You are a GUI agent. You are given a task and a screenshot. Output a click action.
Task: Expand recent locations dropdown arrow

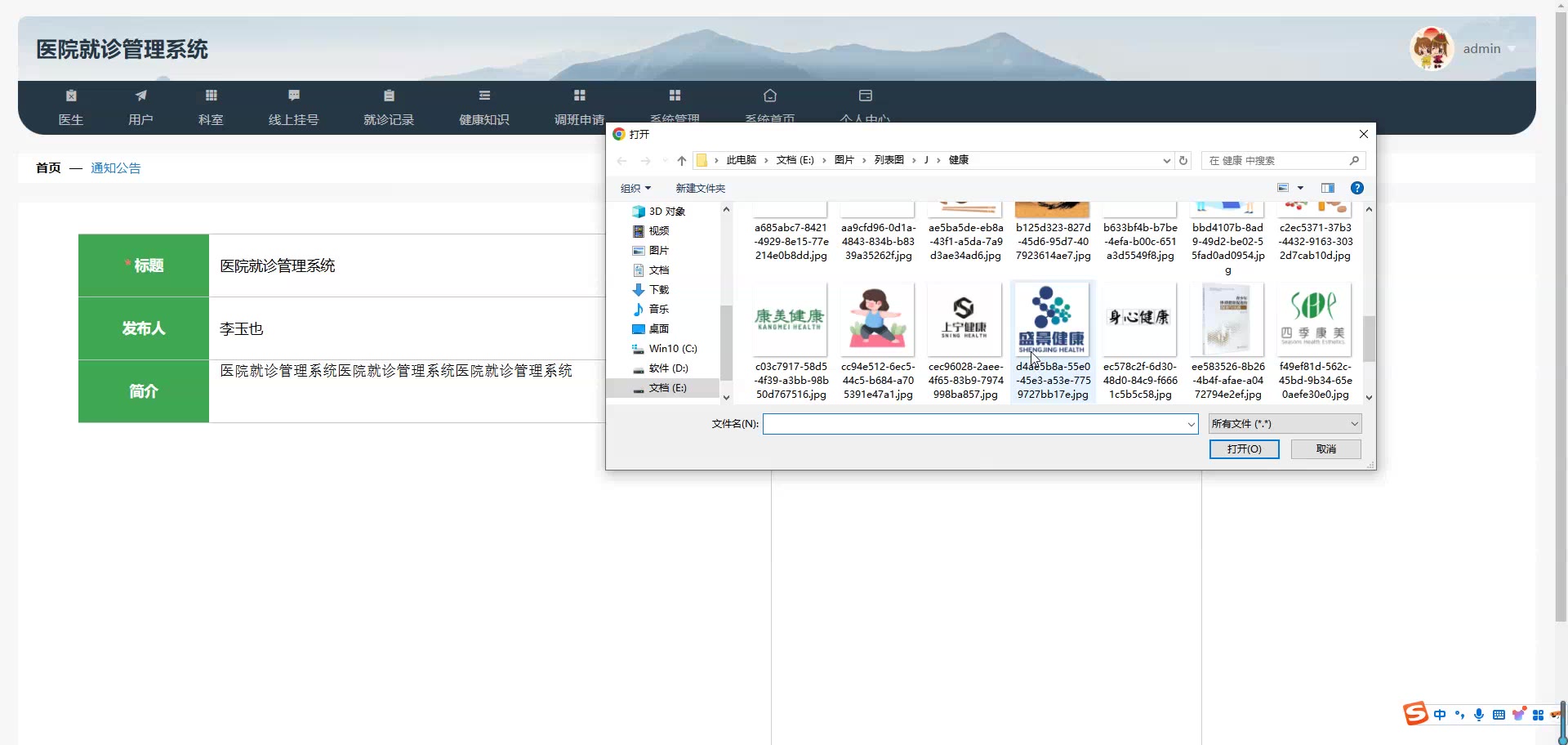(665, 161)
